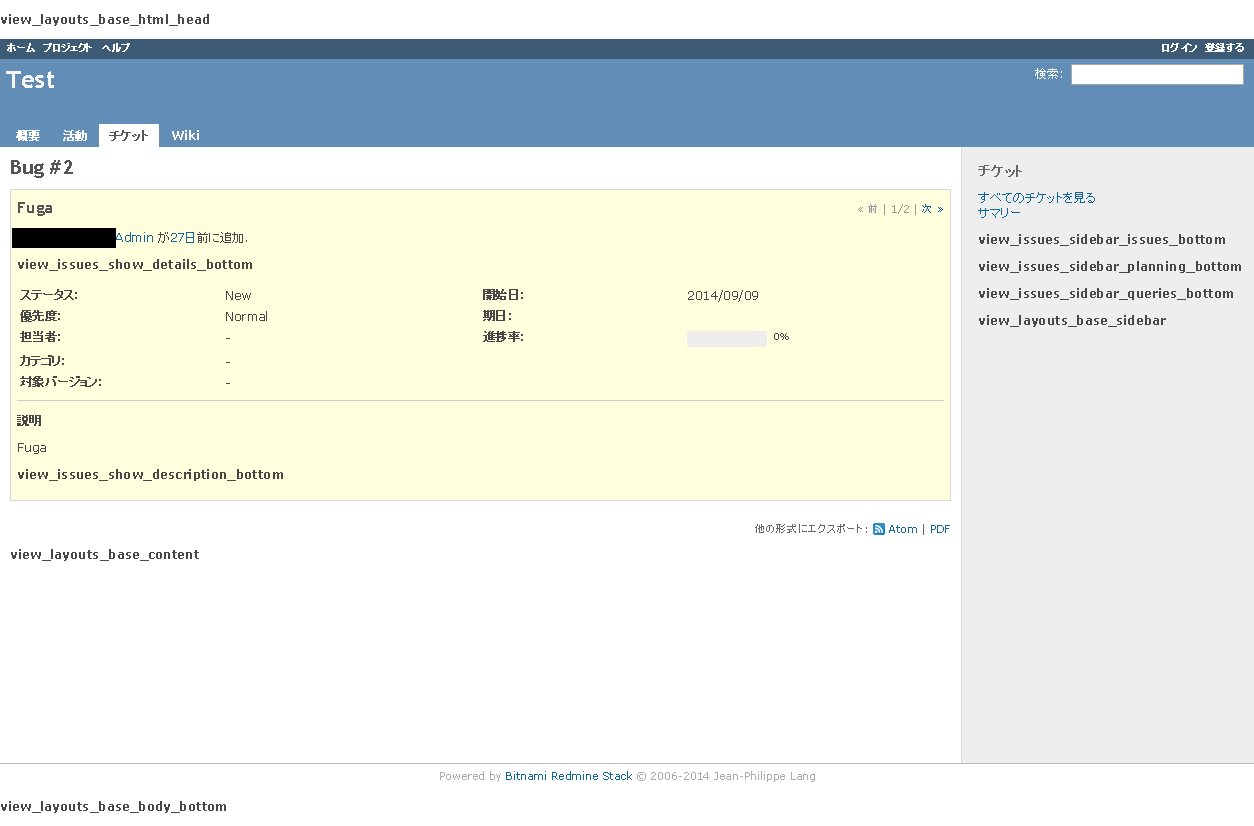Screen dimensions: 1254x826
Task: Export the issue via Atom
Action: [902, 529]
